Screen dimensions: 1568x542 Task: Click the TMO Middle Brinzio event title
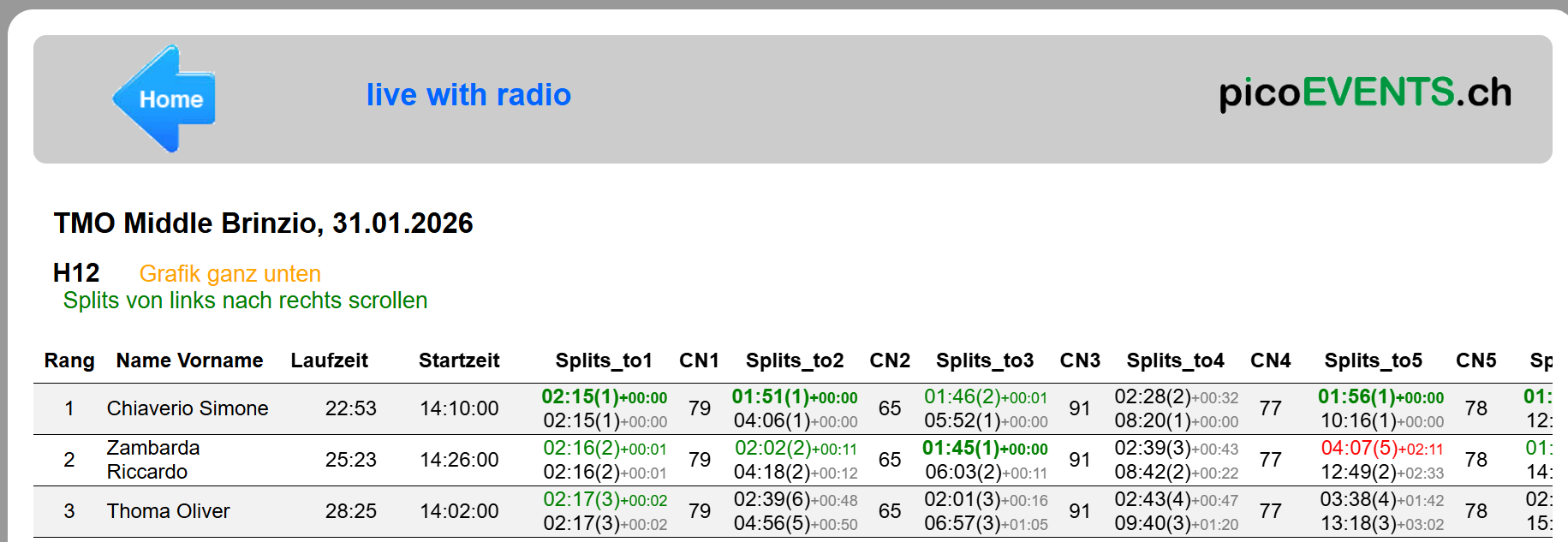pos(263,223)
